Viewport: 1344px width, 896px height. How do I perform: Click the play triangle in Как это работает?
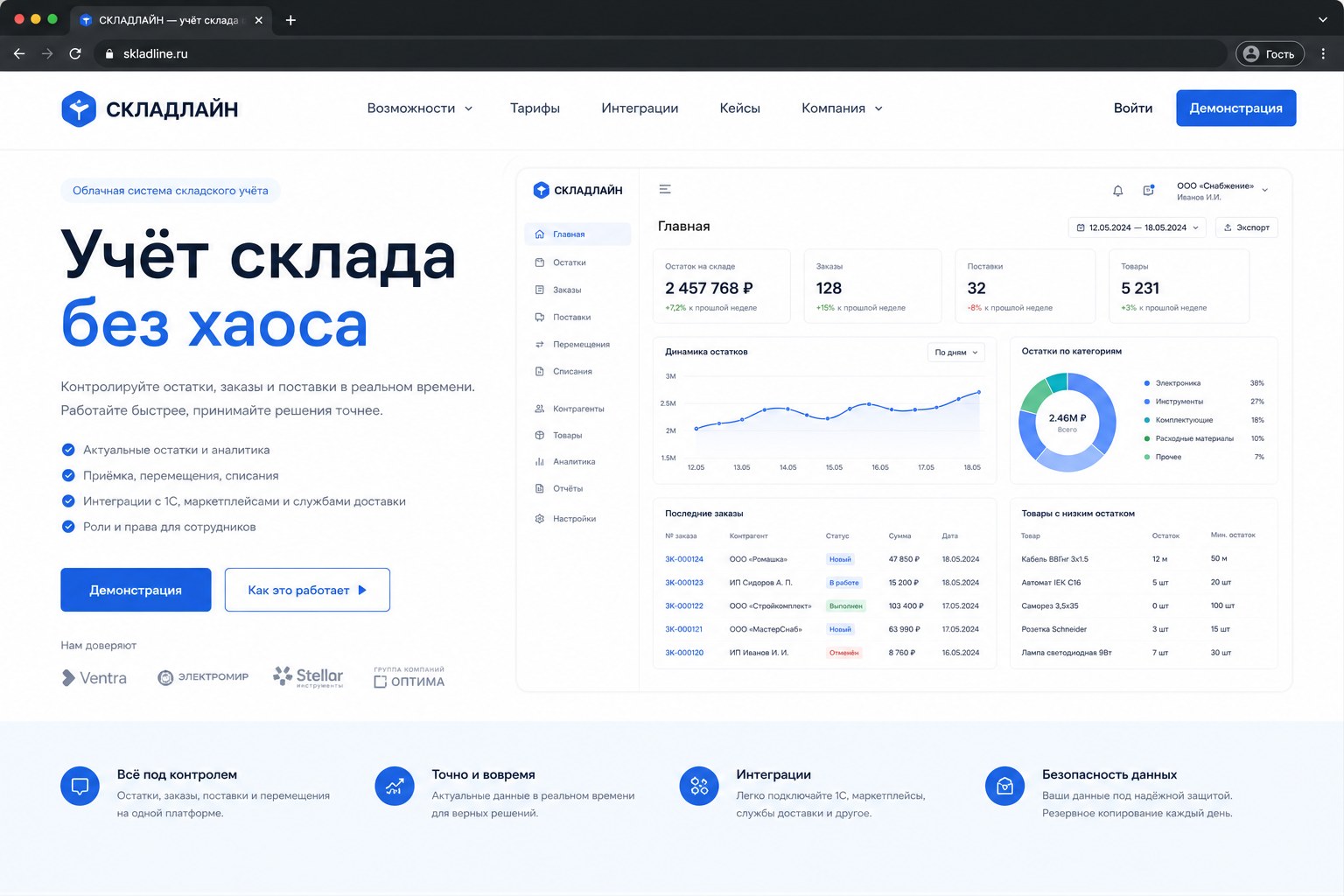(x=362, y=590)
